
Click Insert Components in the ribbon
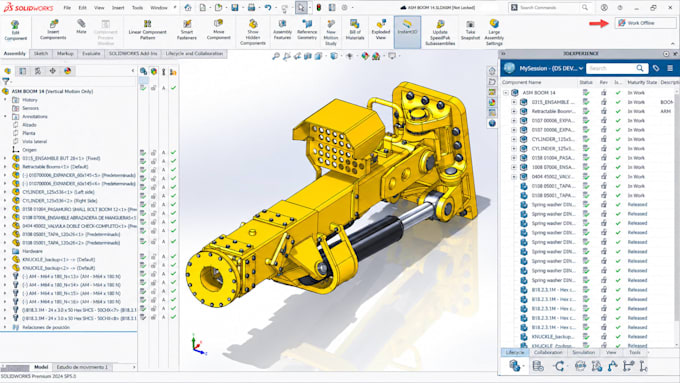(x=53, y=30)
